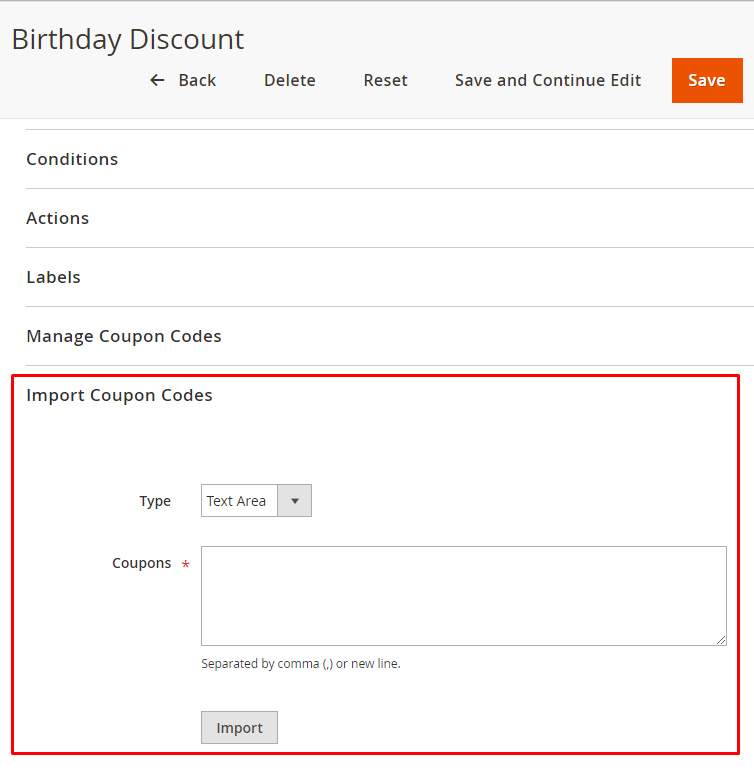This screenshot has height=772, width=754.
Task: Delete the Birthday Discount rule
Action: 289,80
